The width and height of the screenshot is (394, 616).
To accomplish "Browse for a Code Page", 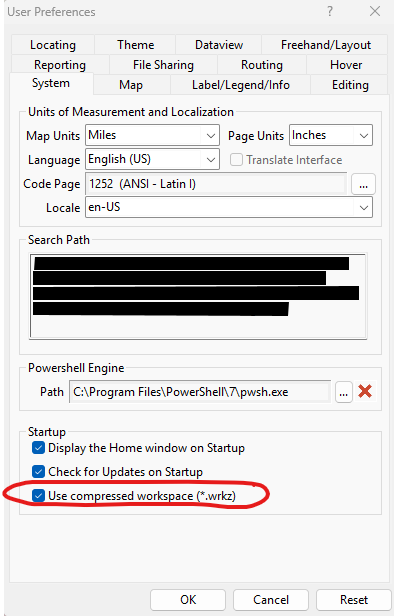I will click(363, 184).
